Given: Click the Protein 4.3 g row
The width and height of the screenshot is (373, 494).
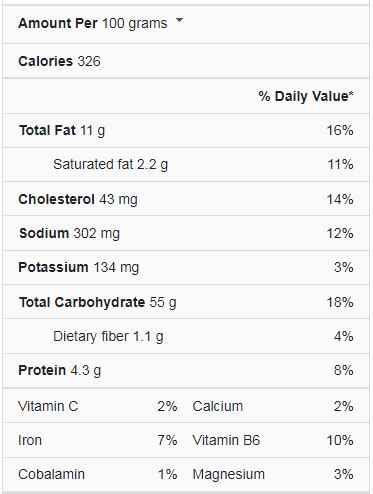Looking at the screenshot, I should click(x=186, y=370).
